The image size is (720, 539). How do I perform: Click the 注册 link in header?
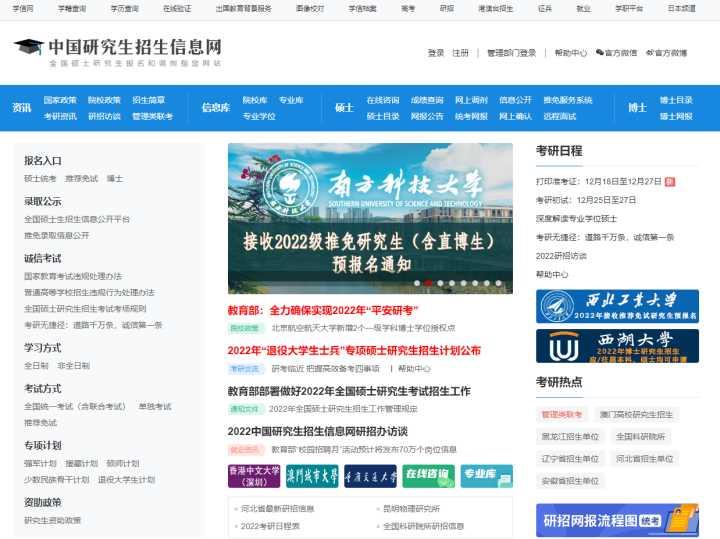point(461,53)
